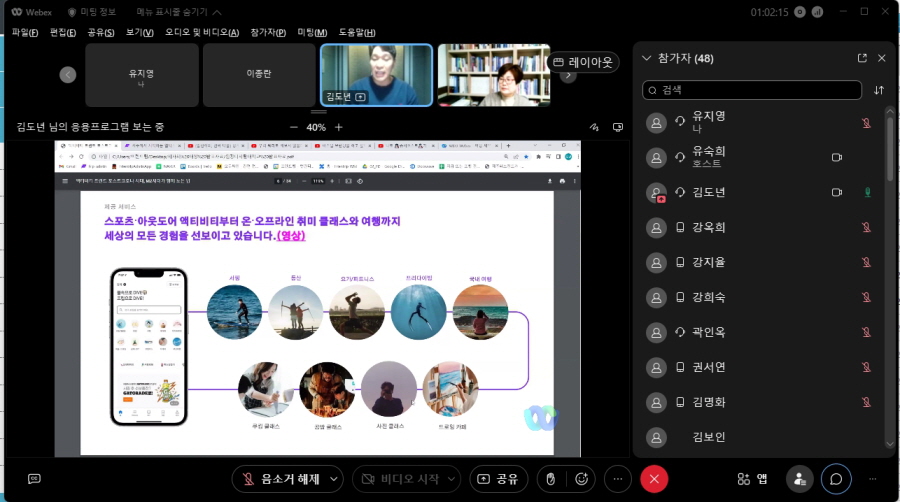
Task: Click the participants list scrollbar
Action: [x=890, y=148]
